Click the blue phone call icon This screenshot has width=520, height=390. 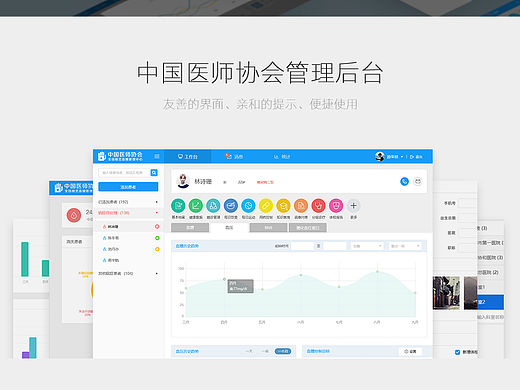(404, 181)
